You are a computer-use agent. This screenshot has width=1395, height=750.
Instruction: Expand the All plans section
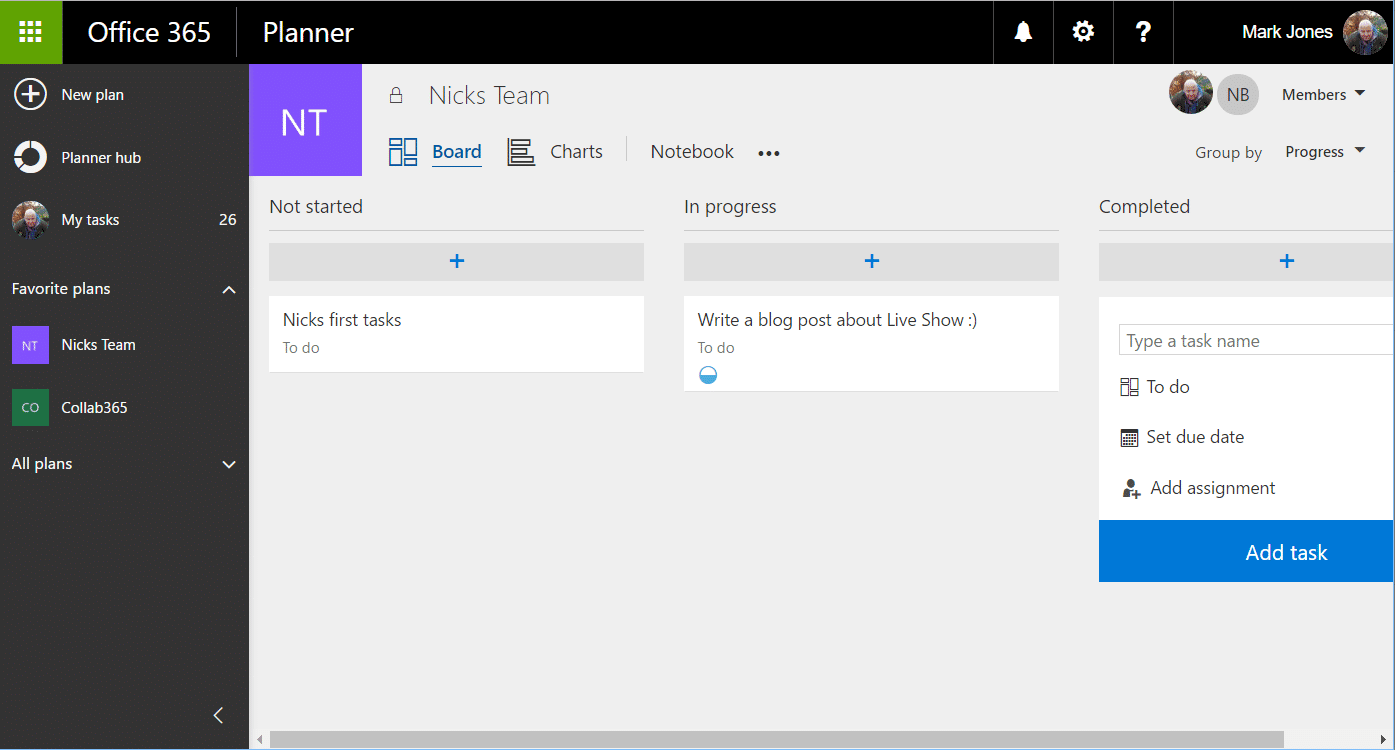pyautogui.click(x=229, y=464)
